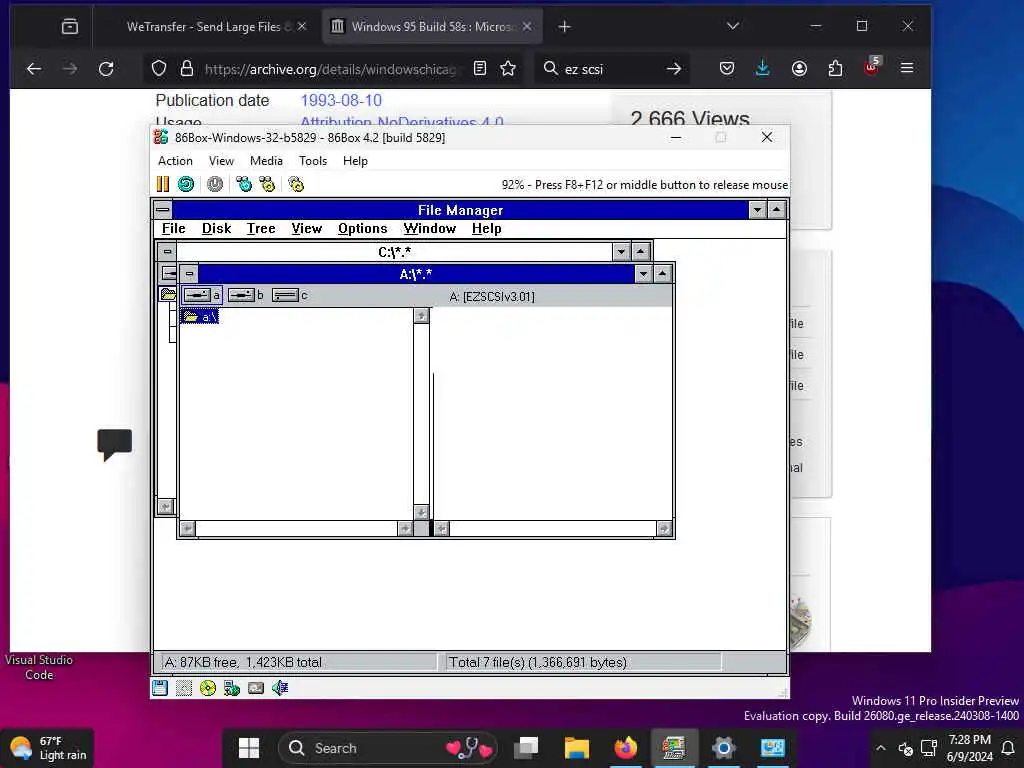Reload the archive.org page
Image resolution: width=1024 pixels, height=768 pixels.
[106, 69]
